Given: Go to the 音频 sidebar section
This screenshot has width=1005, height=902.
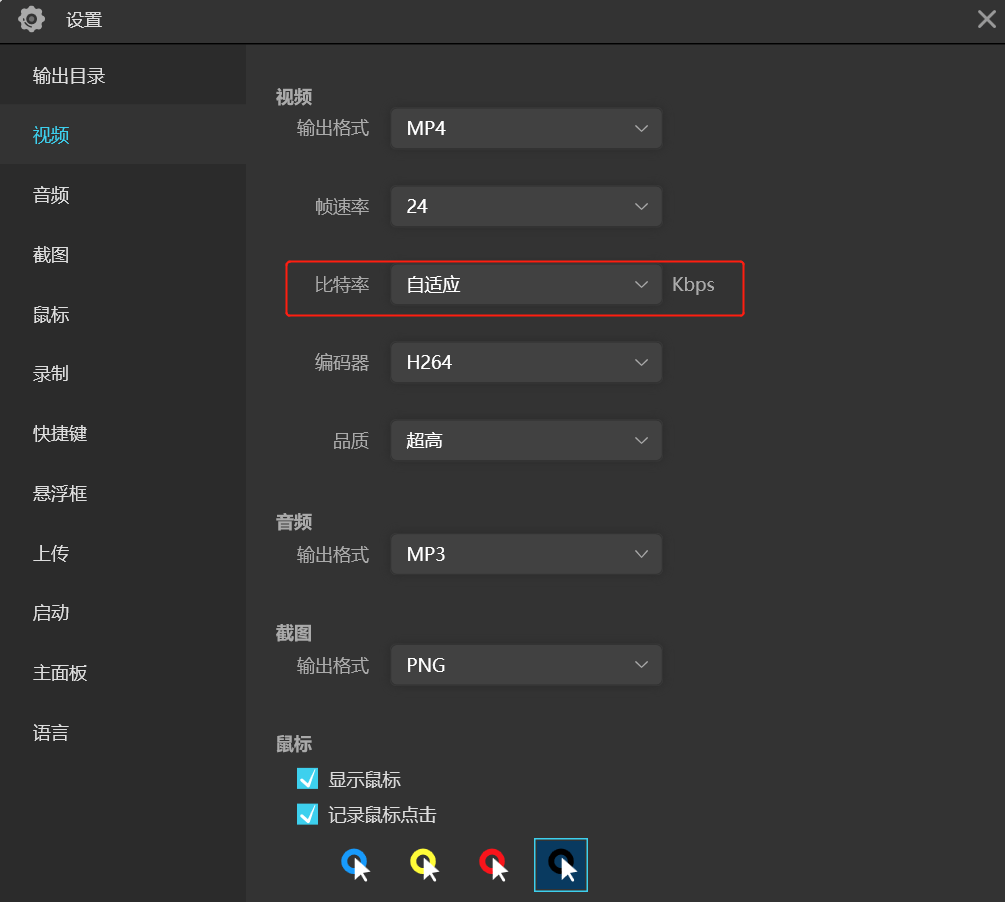Looking at the screenshot, I should click(x=51, y=195).
